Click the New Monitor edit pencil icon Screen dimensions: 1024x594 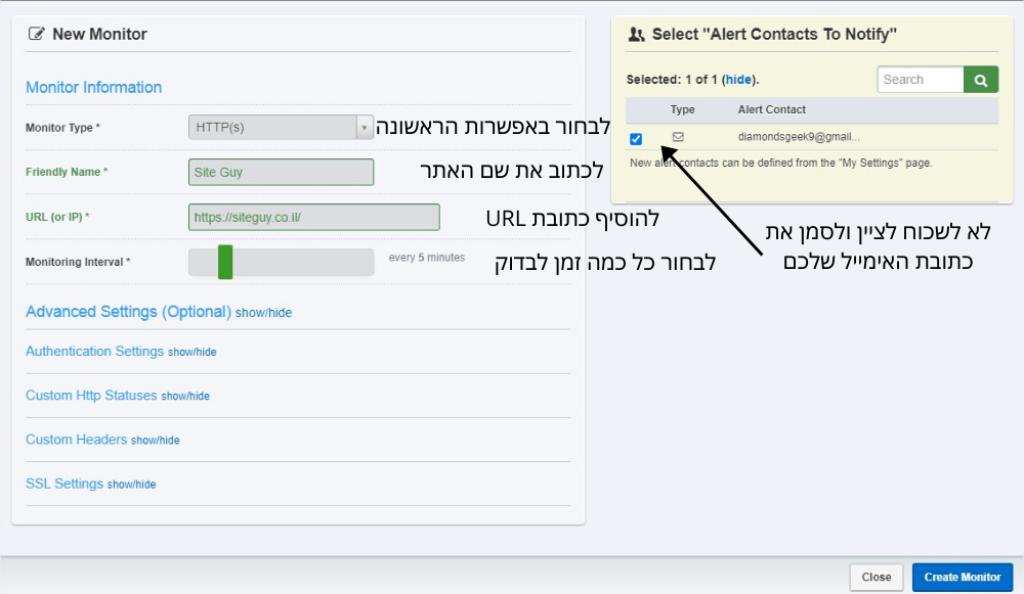click(x=36, y=34)
